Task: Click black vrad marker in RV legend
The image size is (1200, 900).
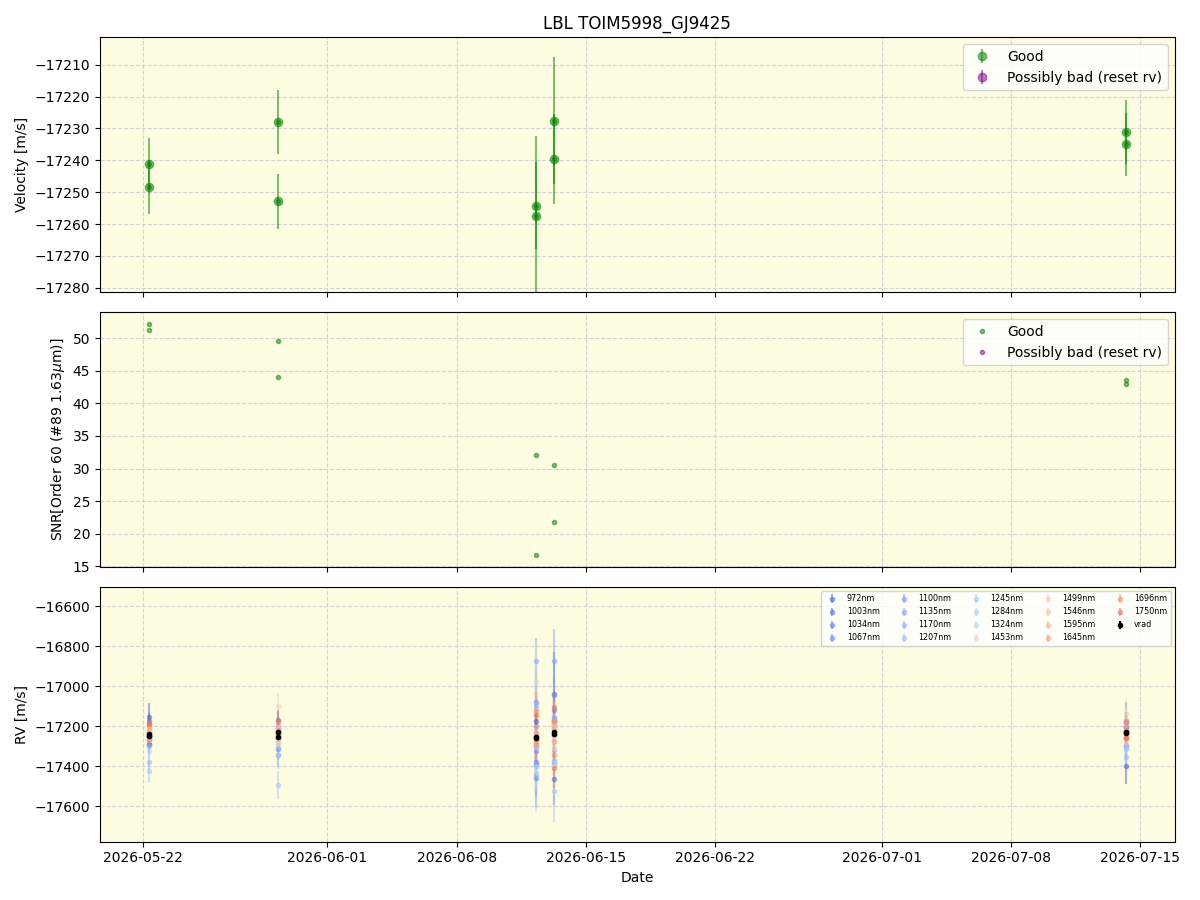Action: pos(1120,625)
